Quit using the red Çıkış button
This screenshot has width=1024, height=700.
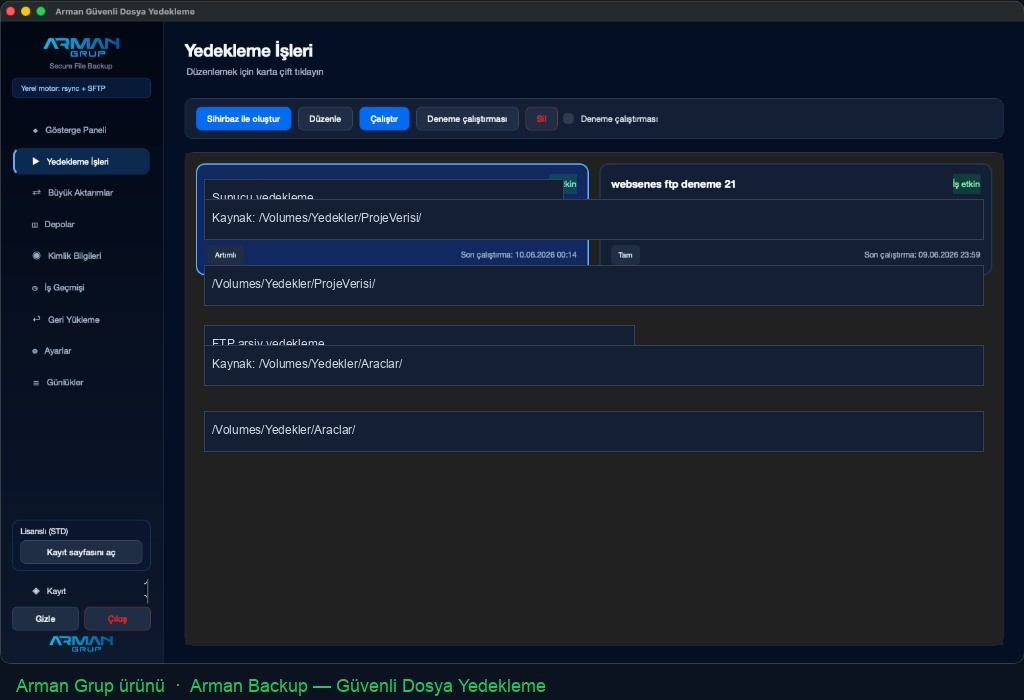click(118, 619)
